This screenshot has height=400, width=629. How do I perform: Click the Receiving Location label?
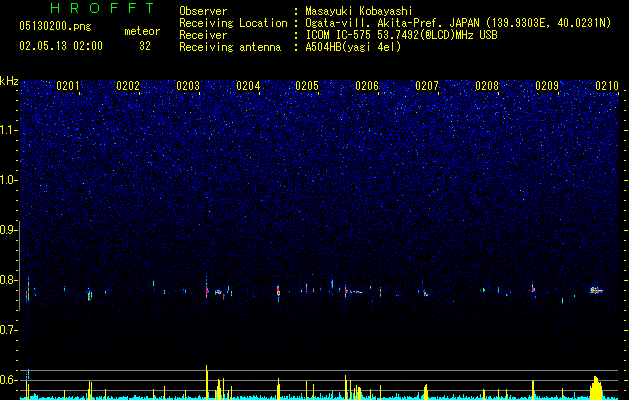tap(233, 23)
